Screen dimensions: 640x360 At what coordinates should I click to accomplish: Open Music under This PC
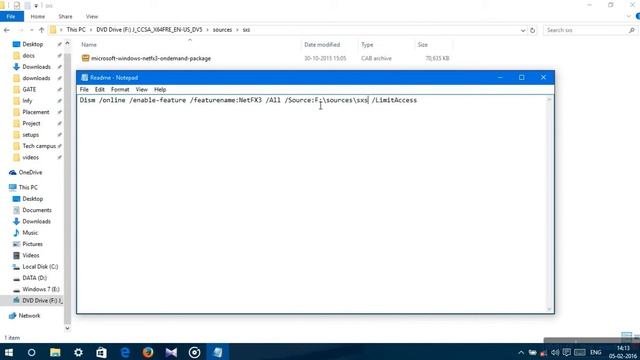(x=30, y=233)
